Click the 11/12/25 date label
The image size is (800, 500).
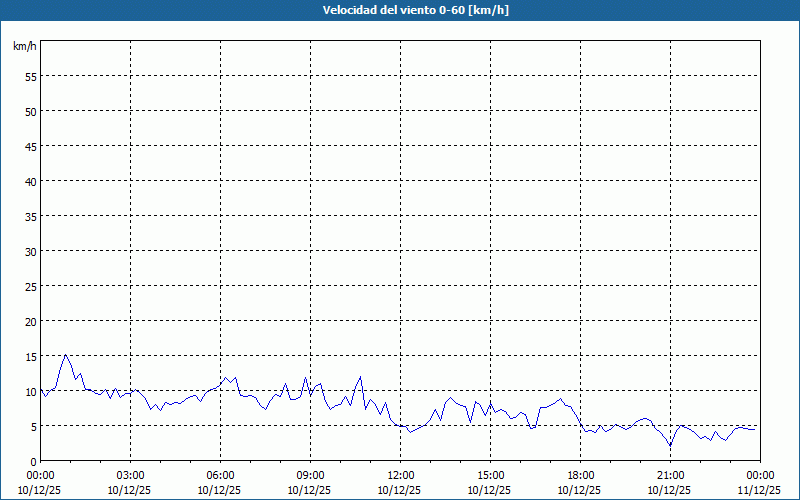[x=760, y=490]
